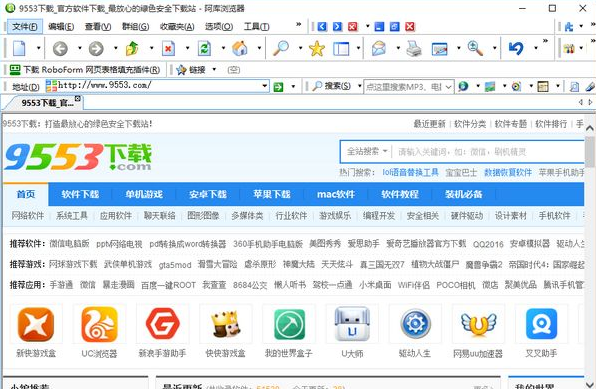Toggle the side panel layout icon
This screenshot has width=596, height=389.
click(341, 49)
